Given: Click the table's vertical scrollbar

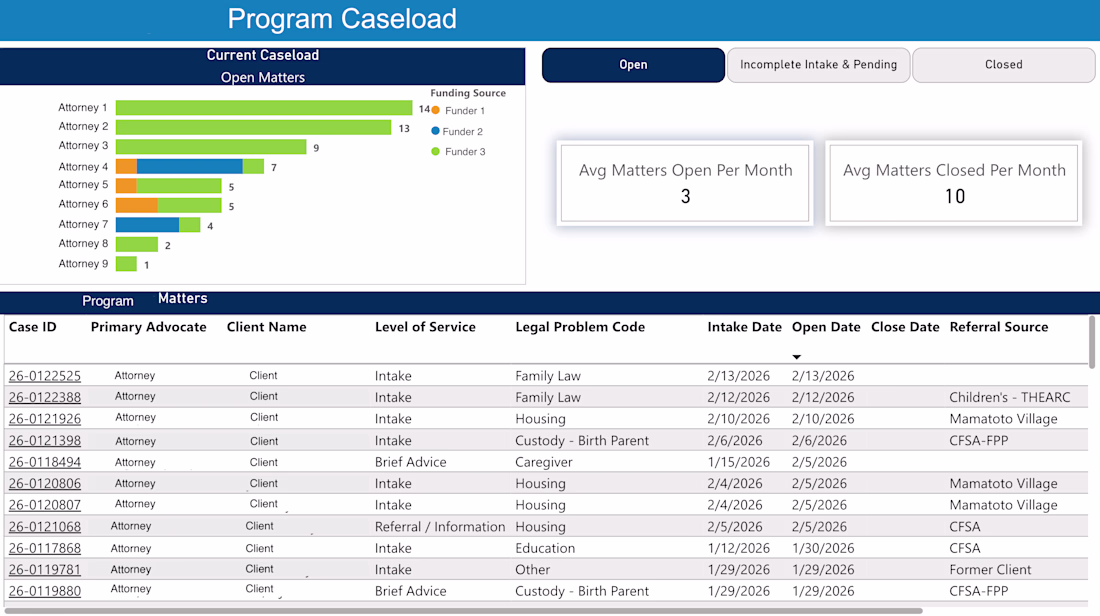Looking at the screenshot, I should [x=1092, y=342].
